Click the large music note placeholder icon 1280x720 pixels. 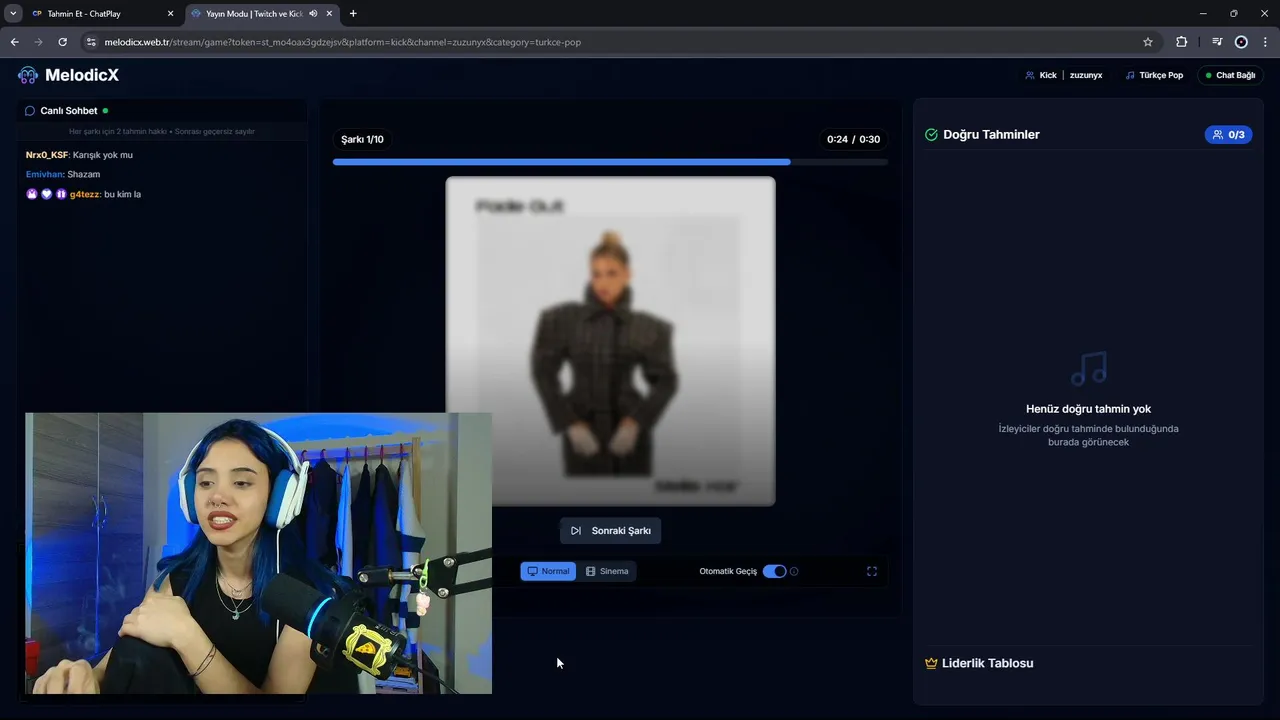click(x=1088, y=369)
